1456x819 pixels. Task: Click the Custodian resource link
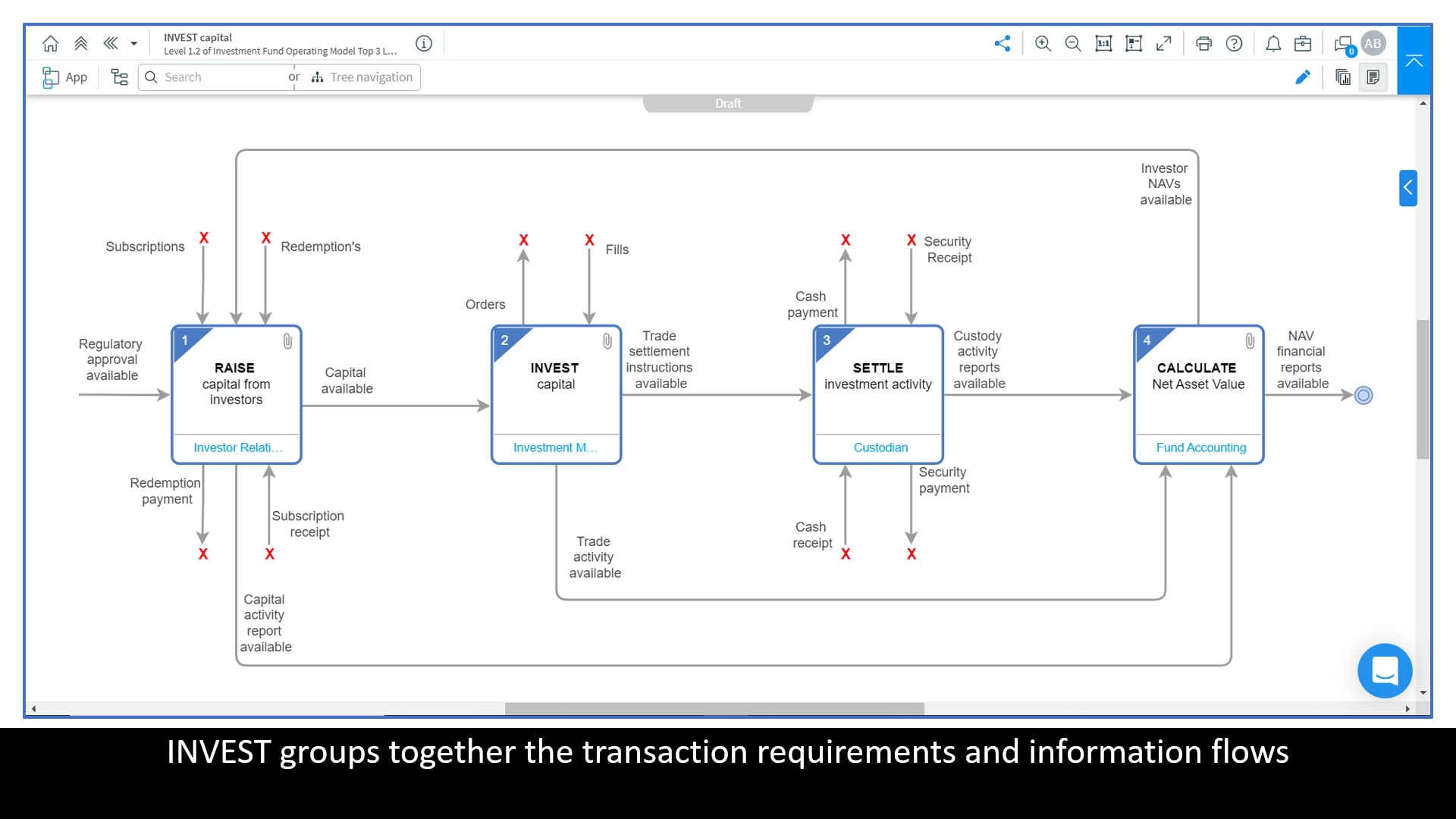pyautogui.click(x=880, y=447)
